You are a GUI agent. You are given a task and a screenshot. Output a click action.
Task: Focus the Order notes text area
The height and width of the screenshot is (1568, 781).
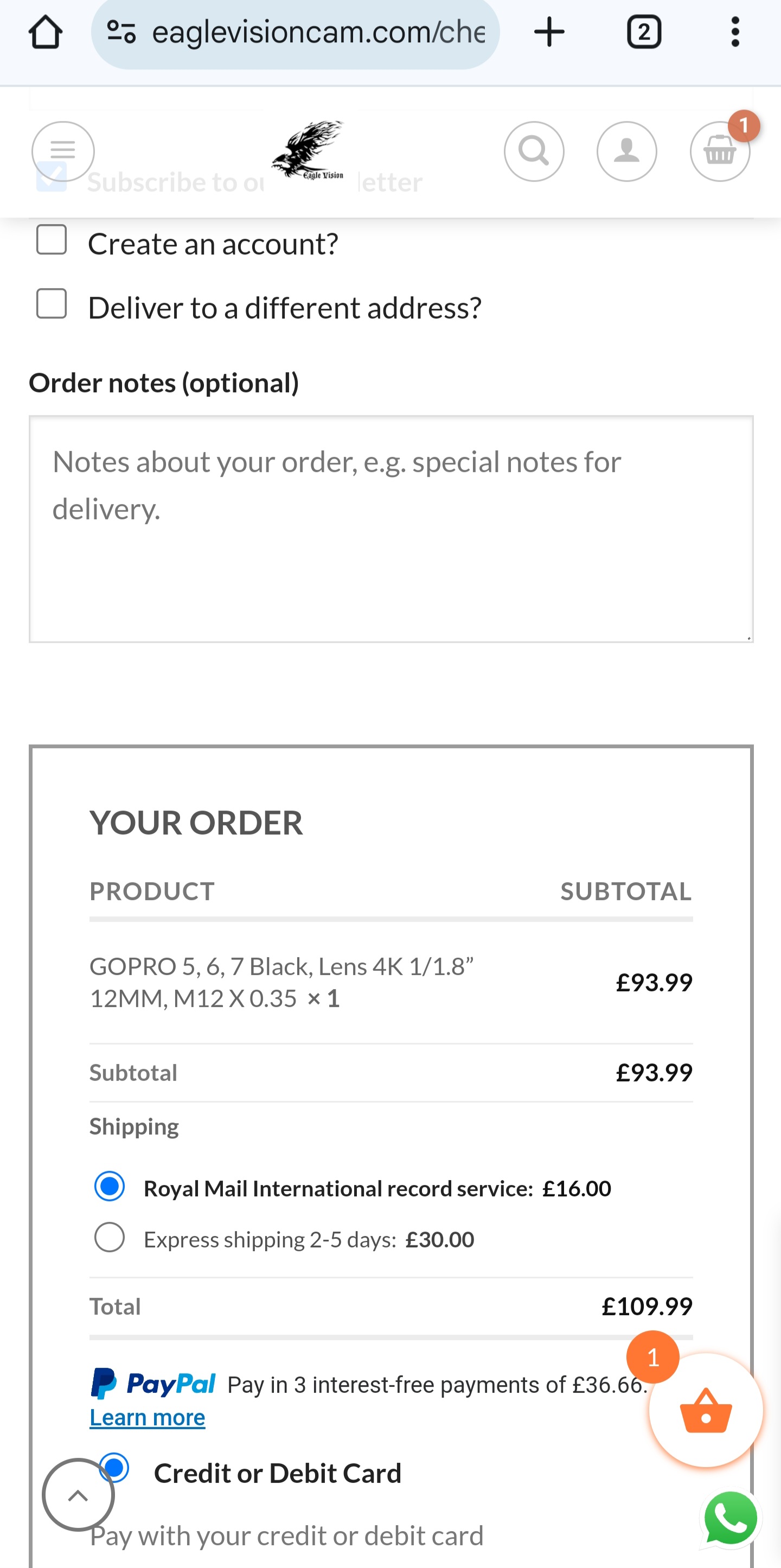point(391,529)
